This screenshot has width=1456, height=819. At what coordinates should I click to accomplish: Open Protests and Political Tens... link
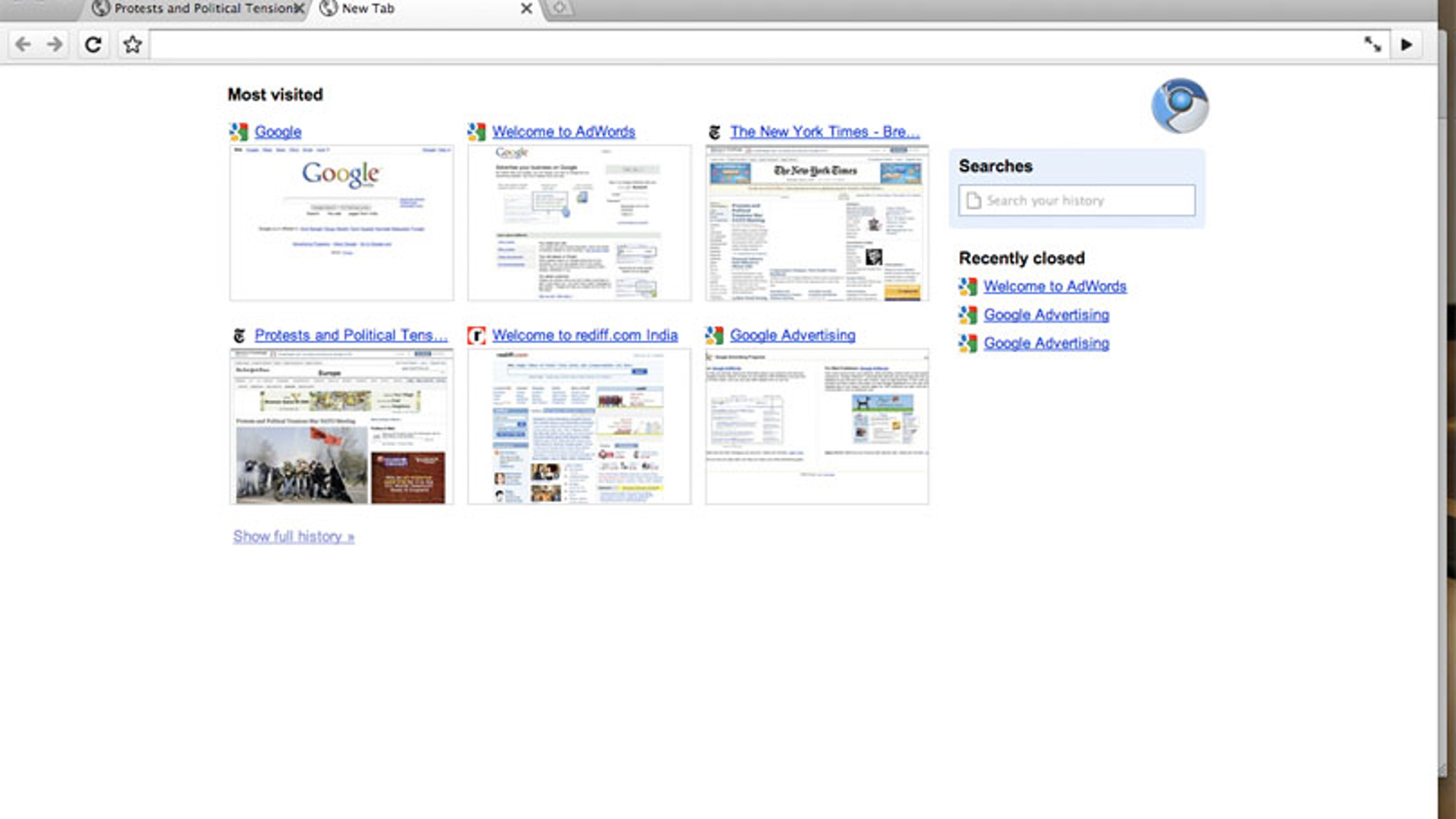click(x=351, y=336)
